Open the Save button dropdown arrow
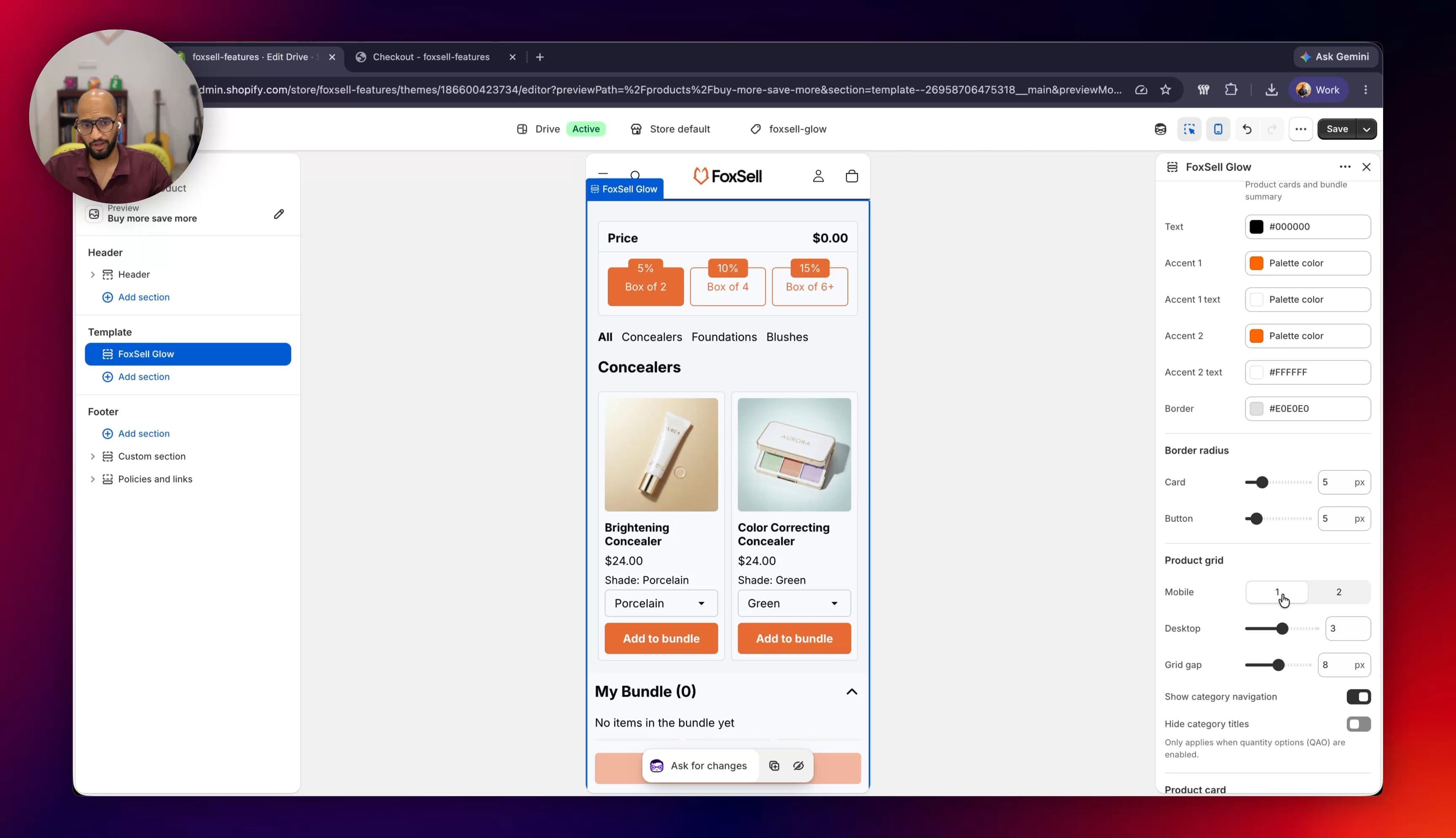 [x=1366, y=129]
